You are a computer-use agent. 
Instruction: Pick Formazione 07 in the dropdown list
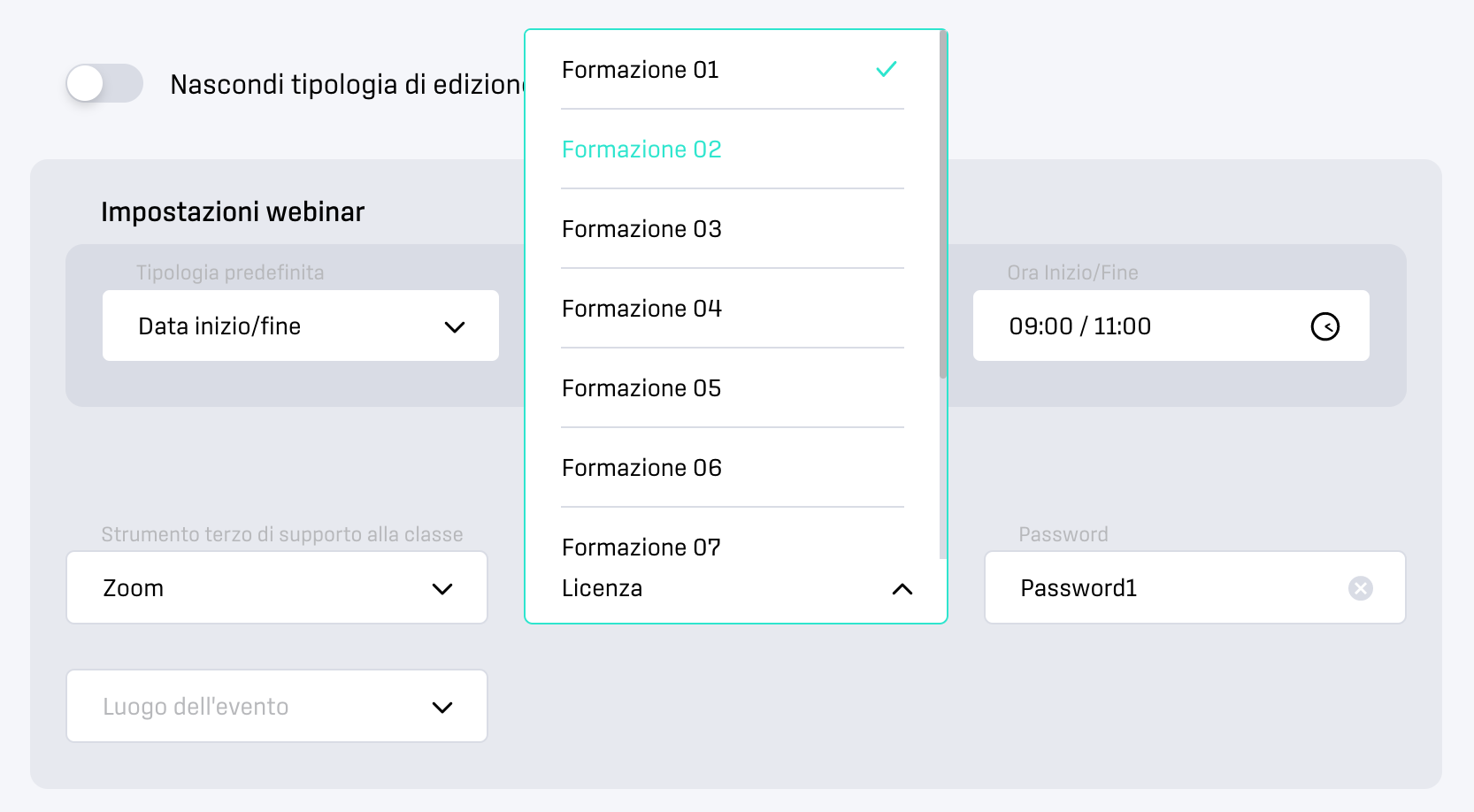coord(733,541)
